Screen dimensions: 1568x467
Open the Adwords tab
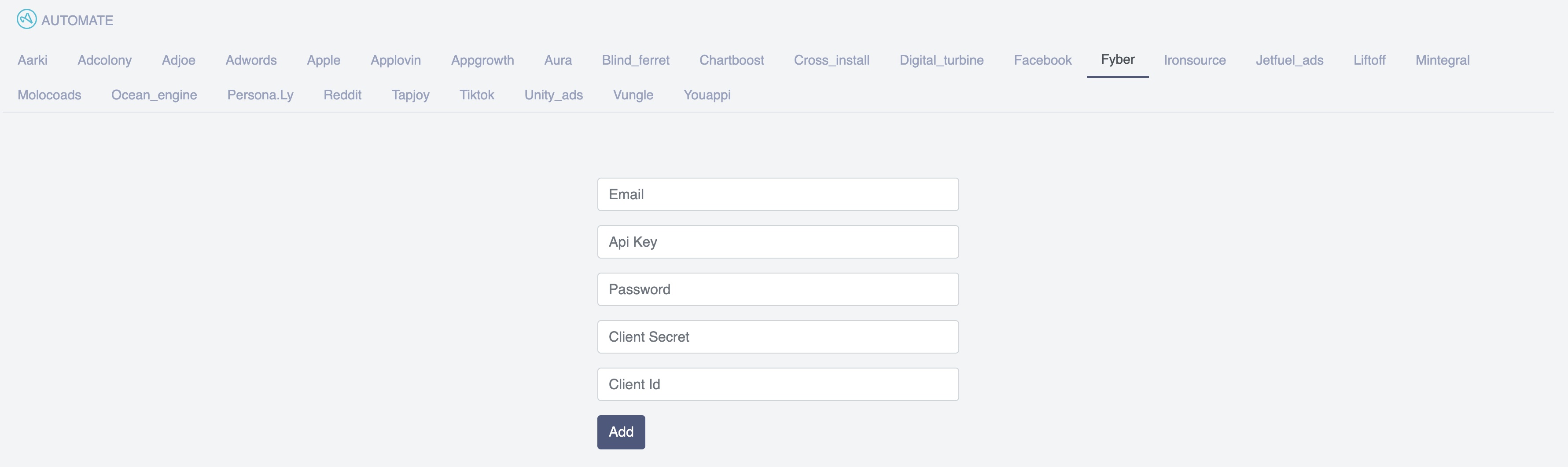(251, 60)
